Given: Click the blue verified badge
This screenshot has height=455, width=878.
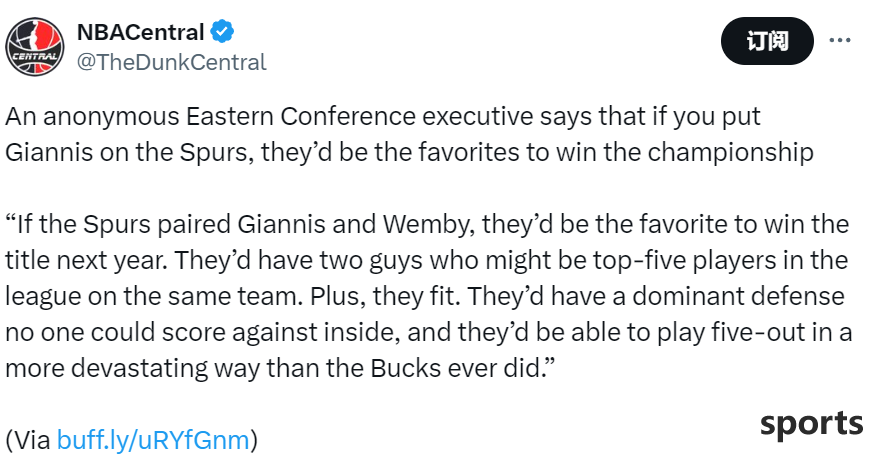Looking at the screenshot, I should [222, 32].
